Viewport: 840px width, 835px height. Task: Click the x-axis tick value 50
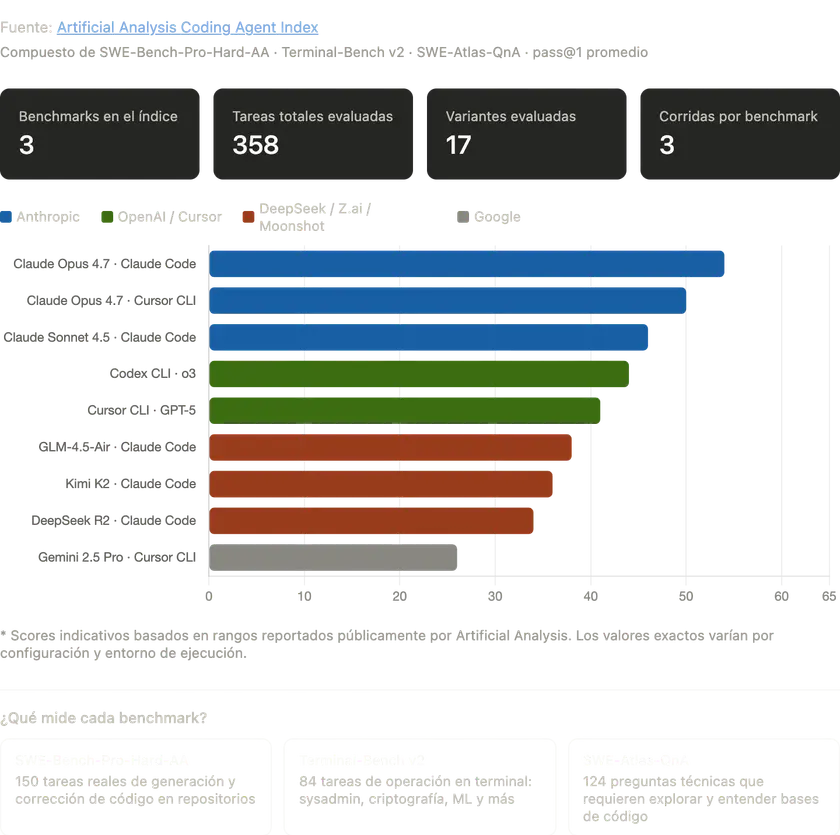pos(686,597)
